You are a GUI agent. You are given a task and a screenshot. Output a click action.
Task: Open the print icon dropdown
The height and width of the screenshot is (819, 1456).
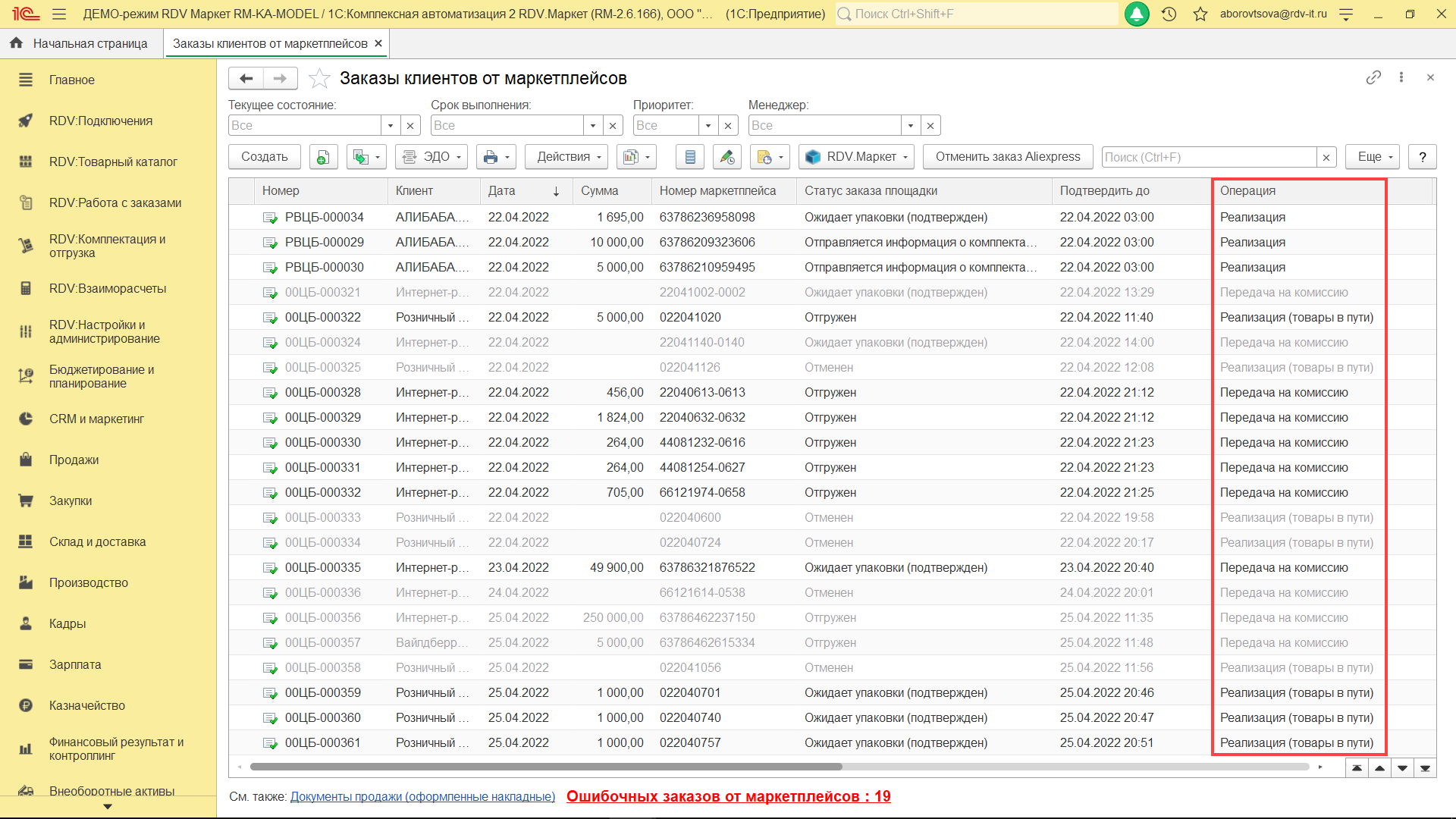pyautogui.click(x=497, y=157)
